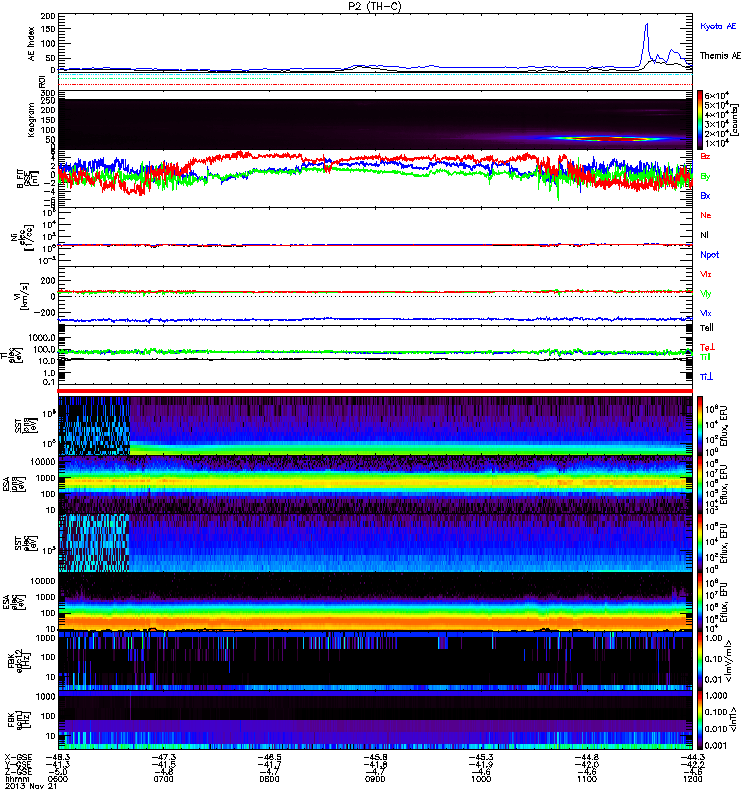Click the keogram counts color bar
This screenshot has width=750, height=800.
(x=702, y=120)
